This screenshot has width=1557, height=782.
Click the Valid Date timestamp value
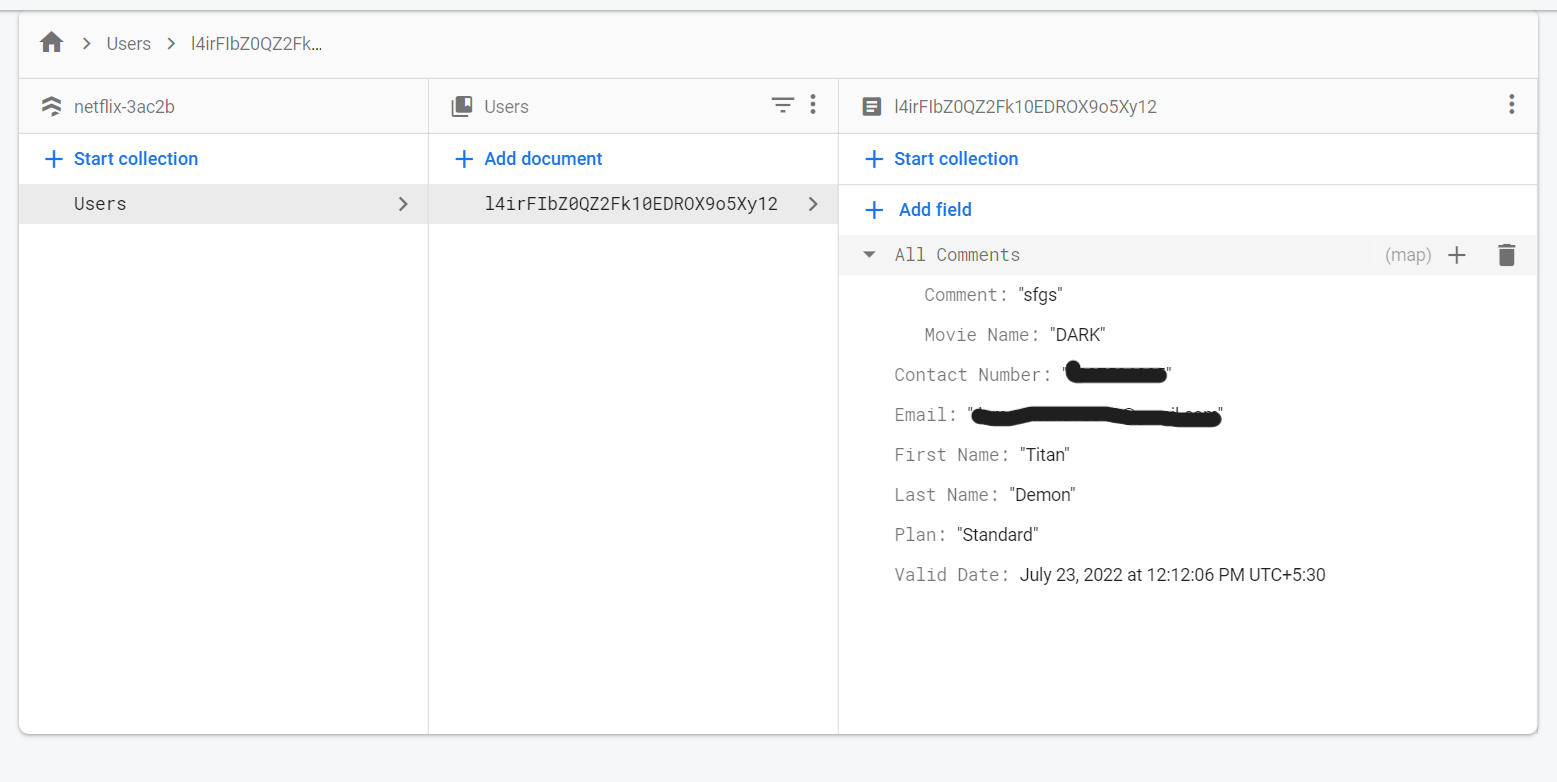[x=1173, y=575]
